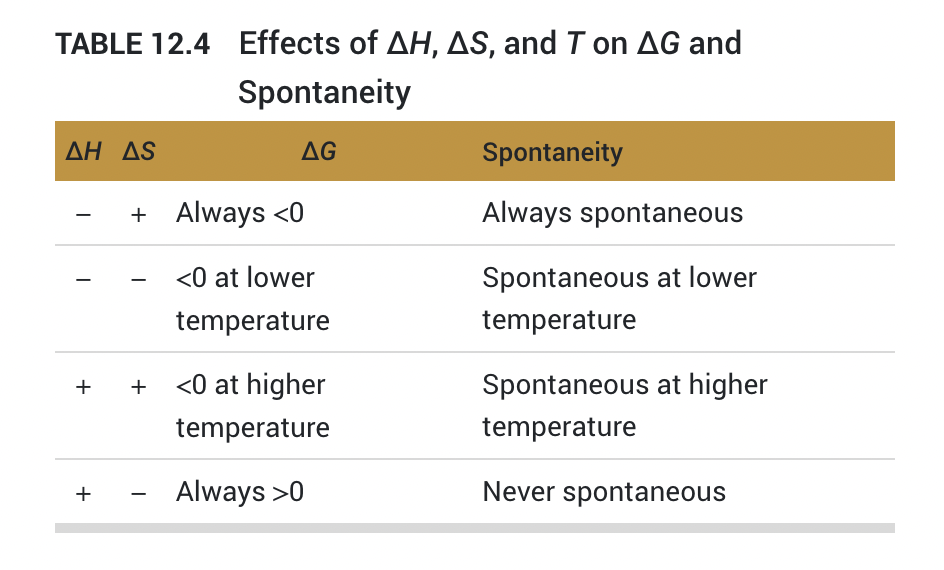This screenshot has height=570, width=944.
Task: Select the Always spontaneous cell
Action: click(612, 213)
